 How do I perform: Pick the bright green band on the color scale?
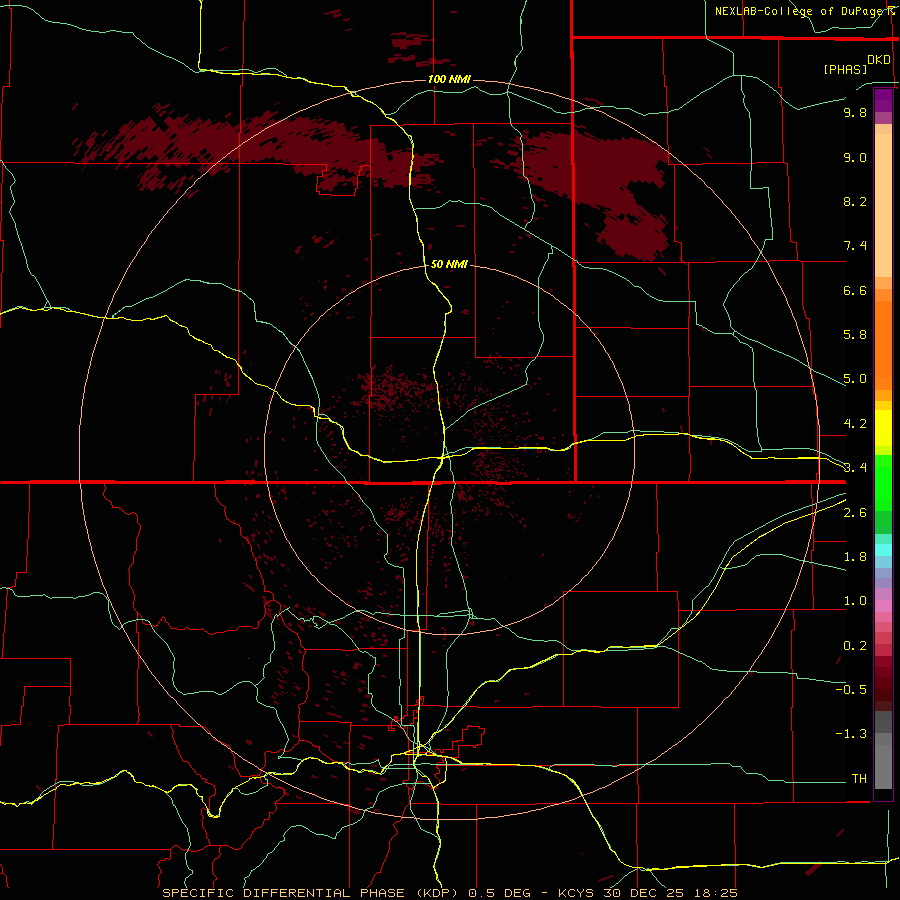[883, 482]
